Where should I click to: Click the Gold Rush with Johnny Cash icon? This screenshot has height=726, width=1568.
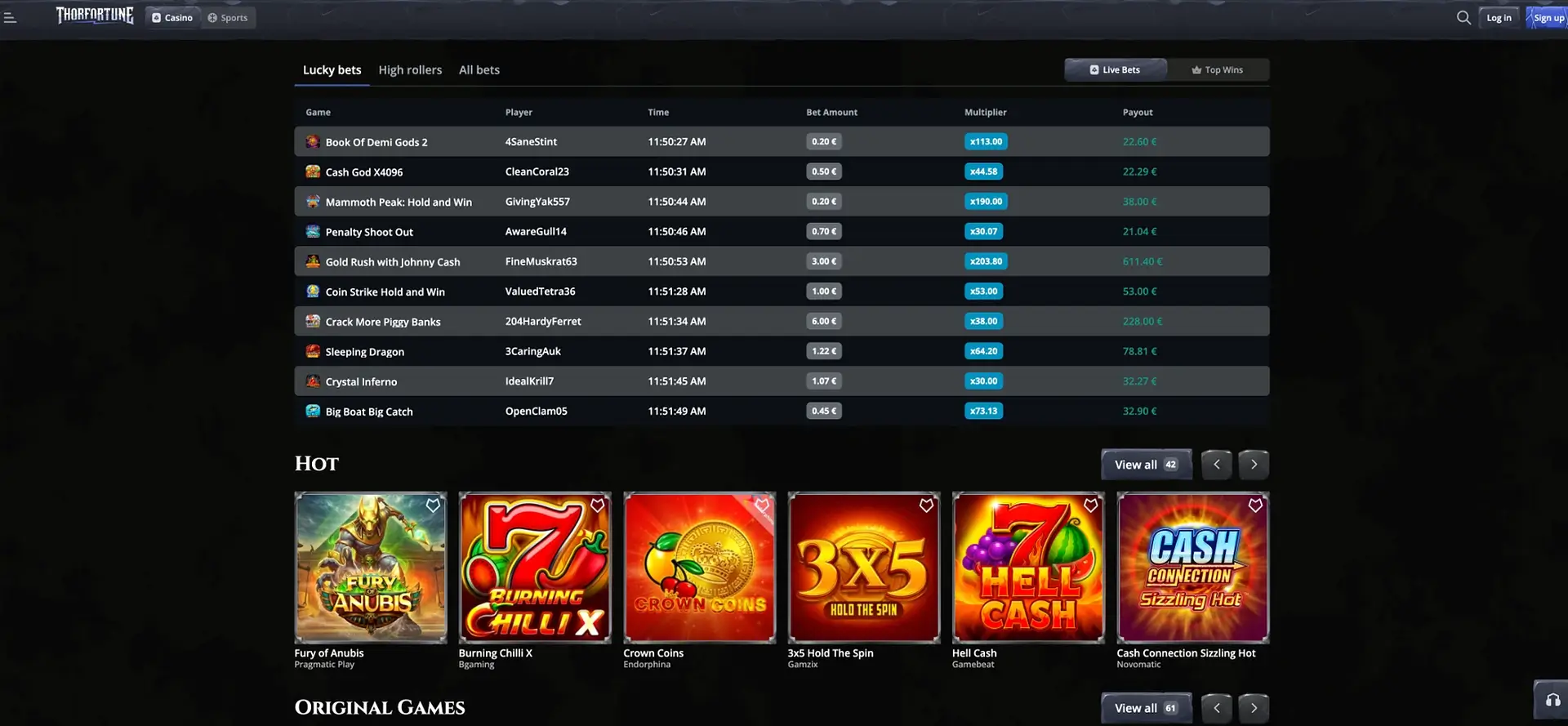[x=313, y=261]
